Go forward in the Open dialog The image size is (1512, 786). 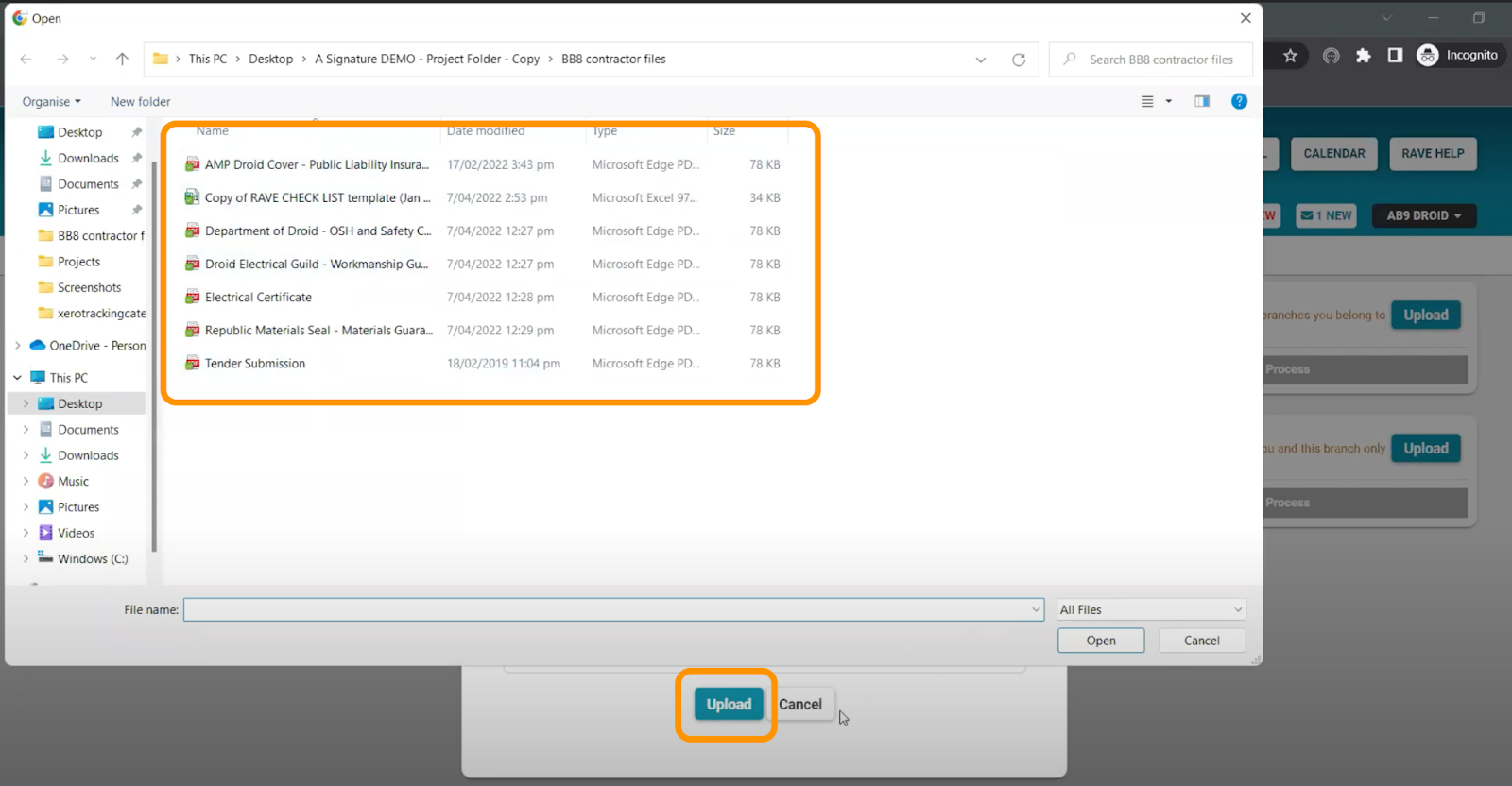point(62,59)
